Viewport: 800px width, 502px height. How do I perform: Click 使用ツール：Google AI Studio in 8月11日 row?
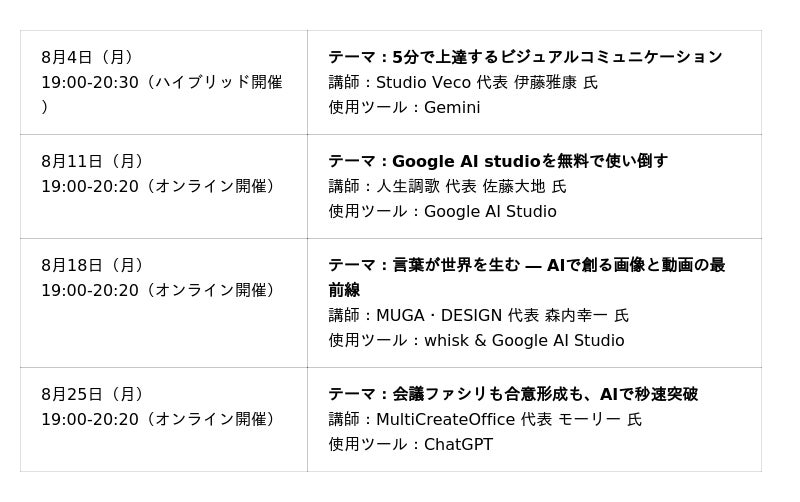[442, 211]
